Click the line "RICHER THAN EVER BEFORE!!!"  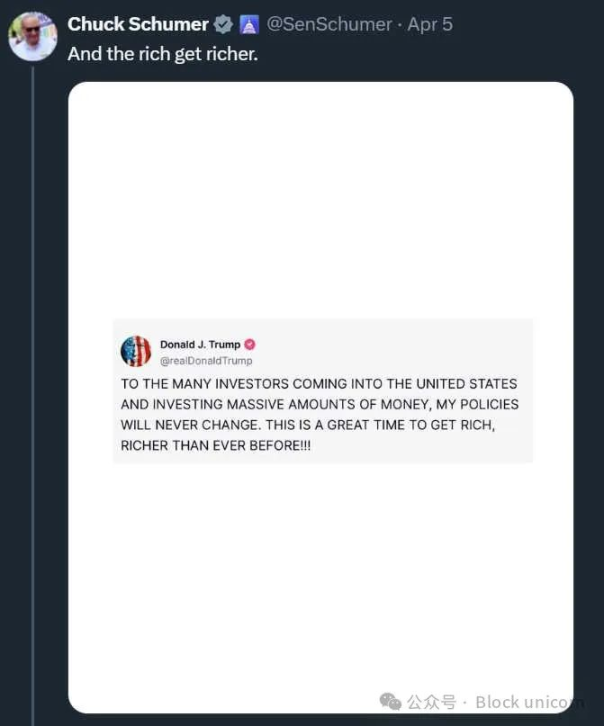215,445
